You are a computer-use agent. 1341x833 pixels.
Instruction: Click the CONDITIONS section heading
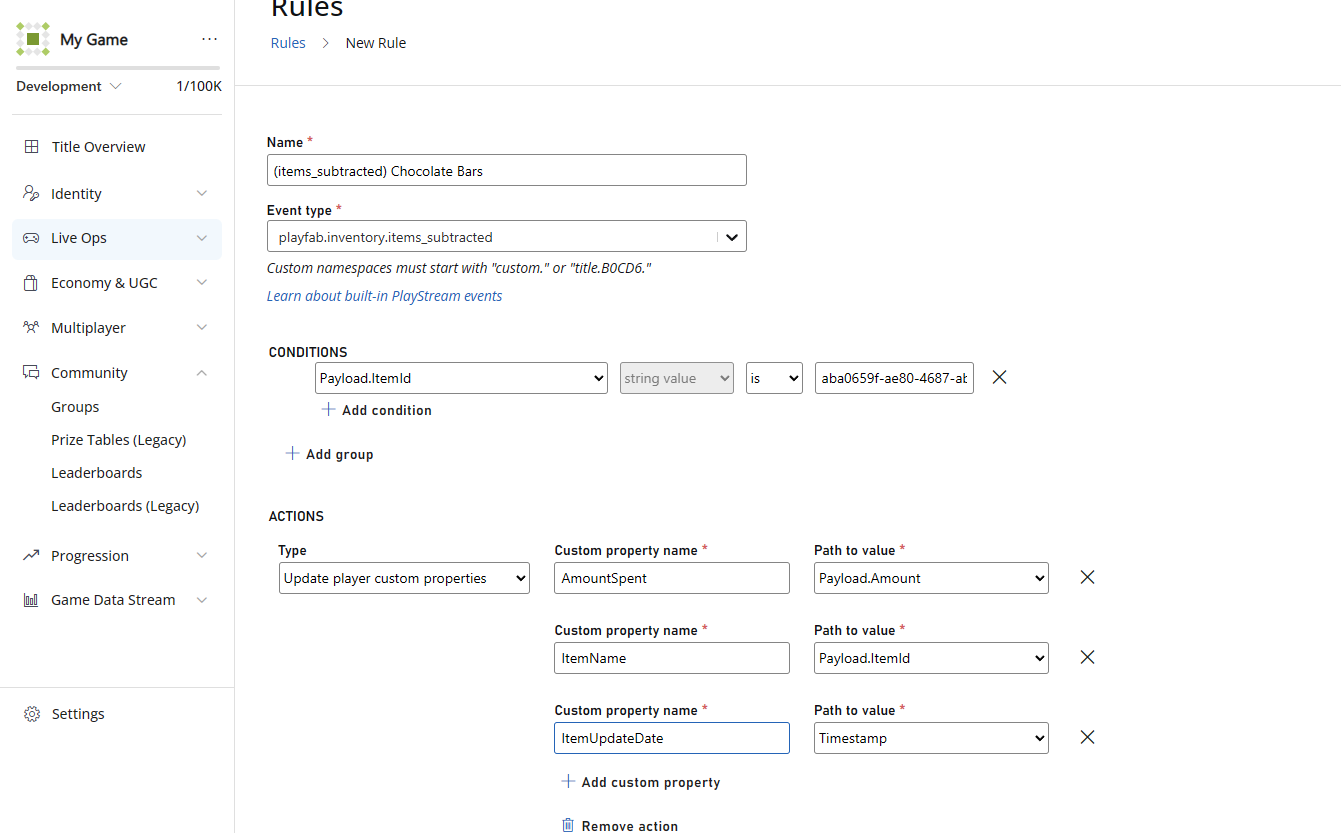308,352
